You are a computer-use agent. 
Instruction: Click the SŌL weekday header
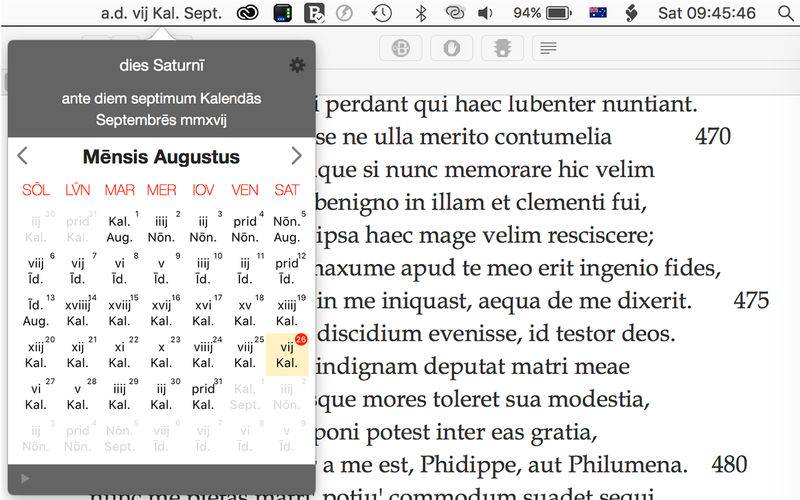[36, 190]
